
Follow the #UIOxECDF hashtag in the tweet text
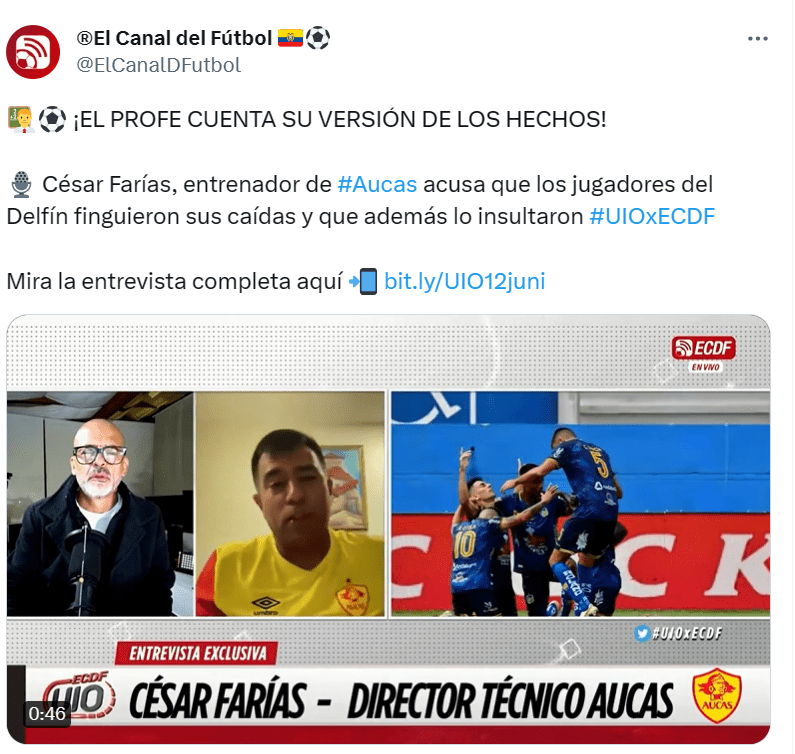coord(652,217)
